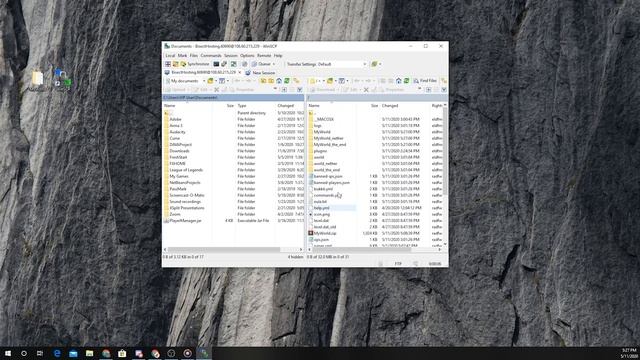Click remote panel home directory icon
640x360 pixels.
click(x=399, y=81)
